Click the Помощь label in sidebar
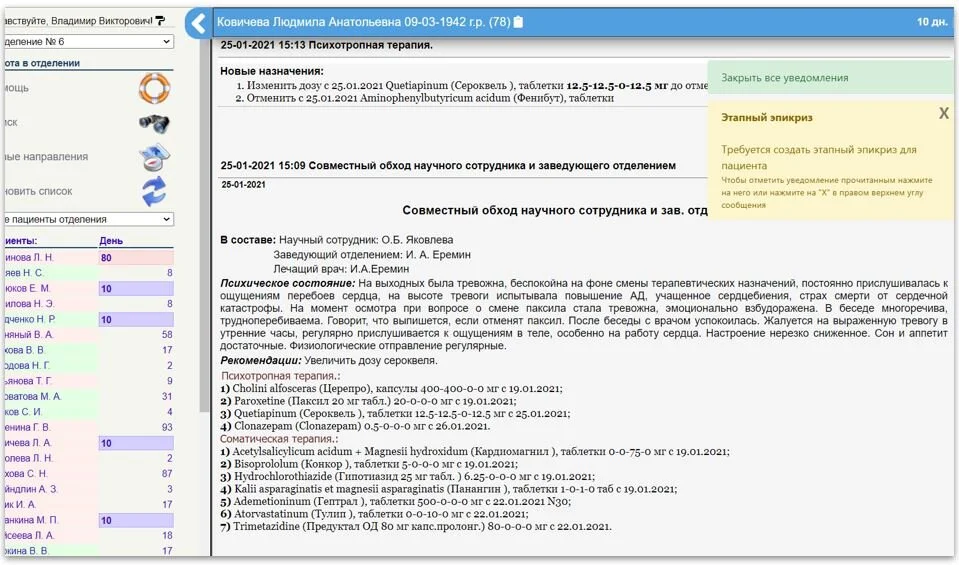The height and width of the screenshot is (565, 959). tap(17, 88)
